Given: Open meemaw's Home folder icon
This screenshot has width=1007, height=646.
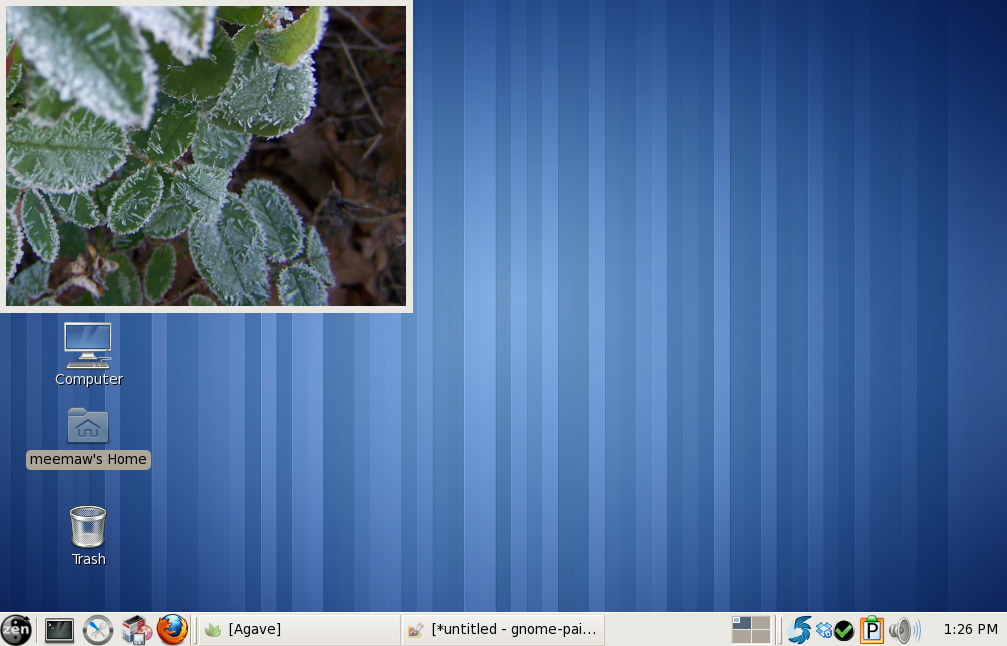Looking at the screenshot, I should point(88,426).
